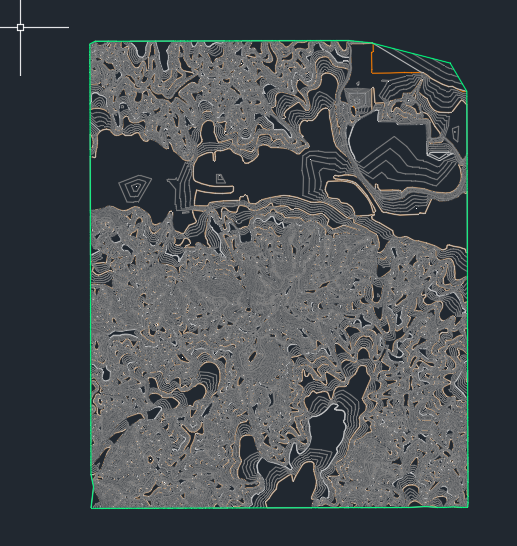Select the small trapezoid shape in open area

pyautogui.click(x=220, y=179)
